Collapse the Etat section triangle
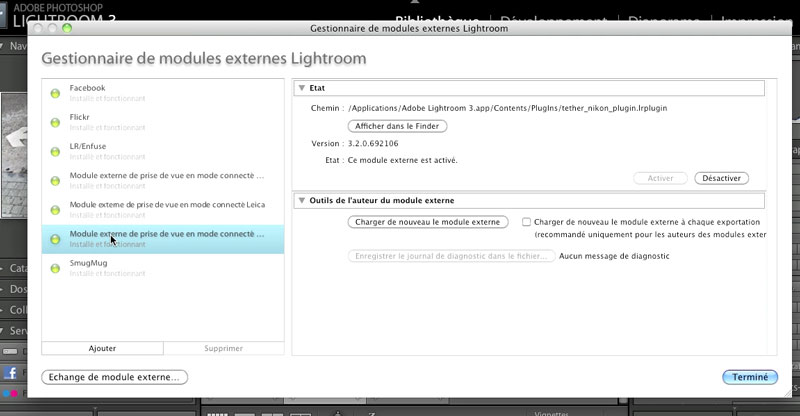 pyautogui.click(x=302, y=88)
